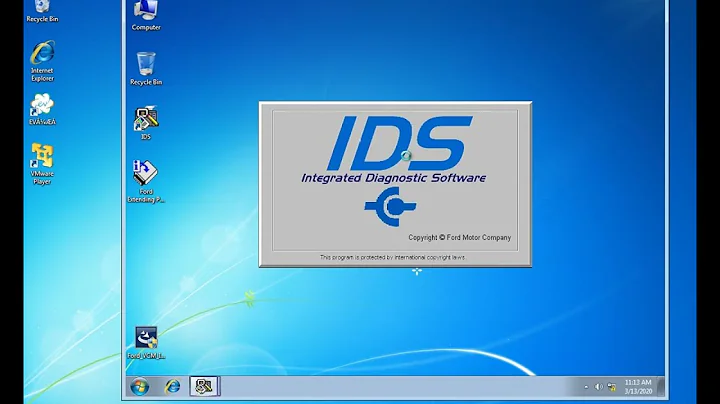
Task: Open Internet Explorer on the host desktop
Action: point(42,61)
